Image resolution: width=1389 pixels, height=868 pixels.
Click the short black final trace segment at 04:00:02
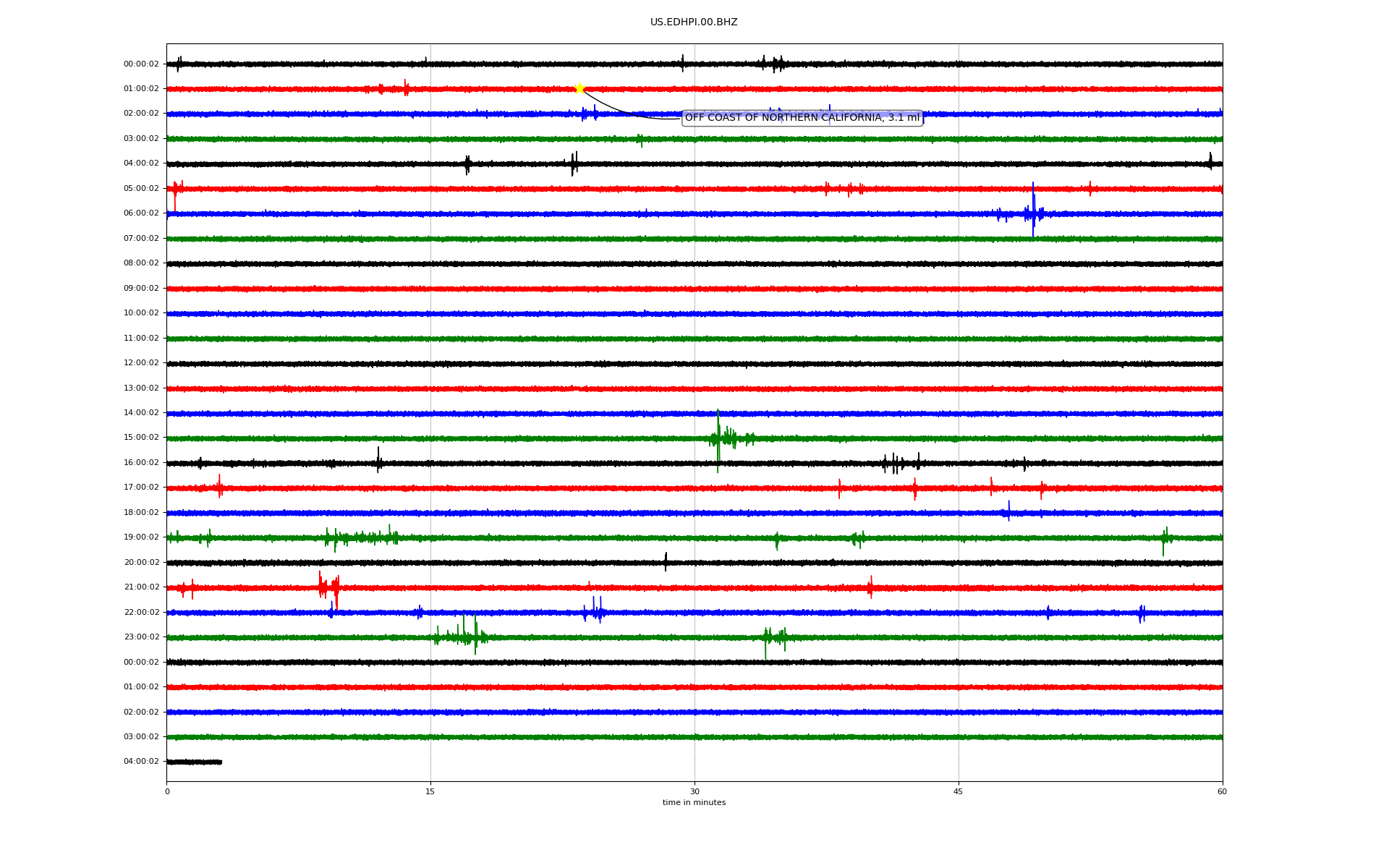click(x=194, y=762)
